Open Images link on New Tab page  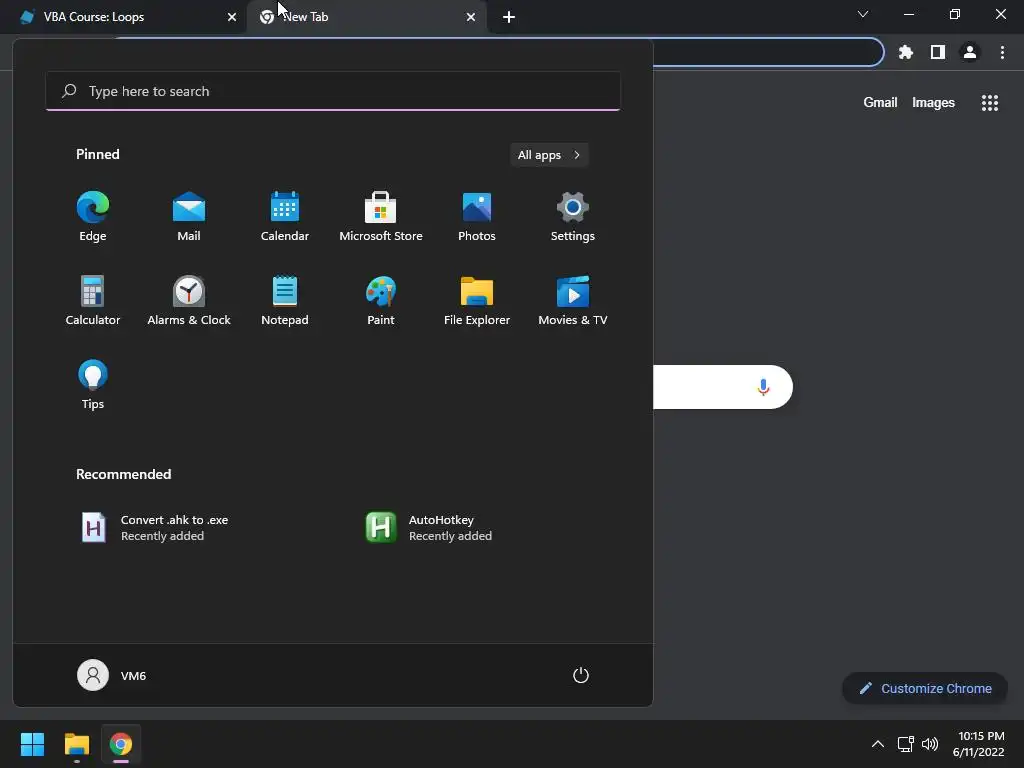tap(933, 103)
